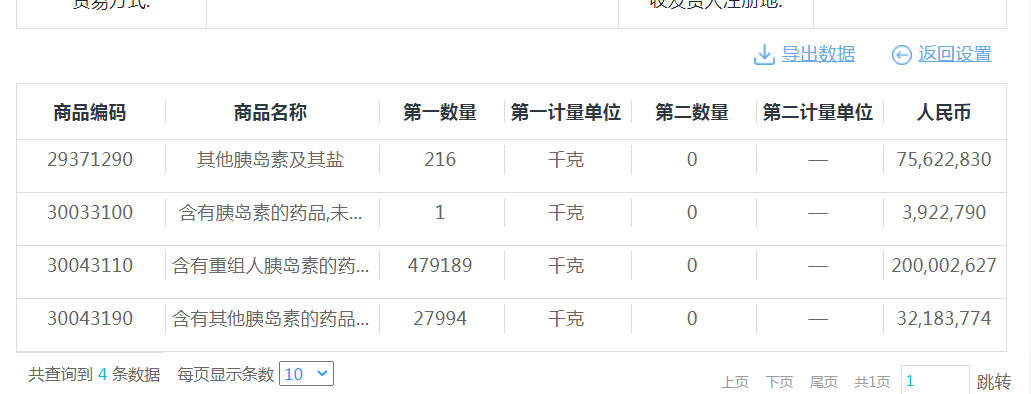The width and height of the screenshot is (1031, 394).
Task: Click RMB amount 32,183,774
Action: coord(944,318)
